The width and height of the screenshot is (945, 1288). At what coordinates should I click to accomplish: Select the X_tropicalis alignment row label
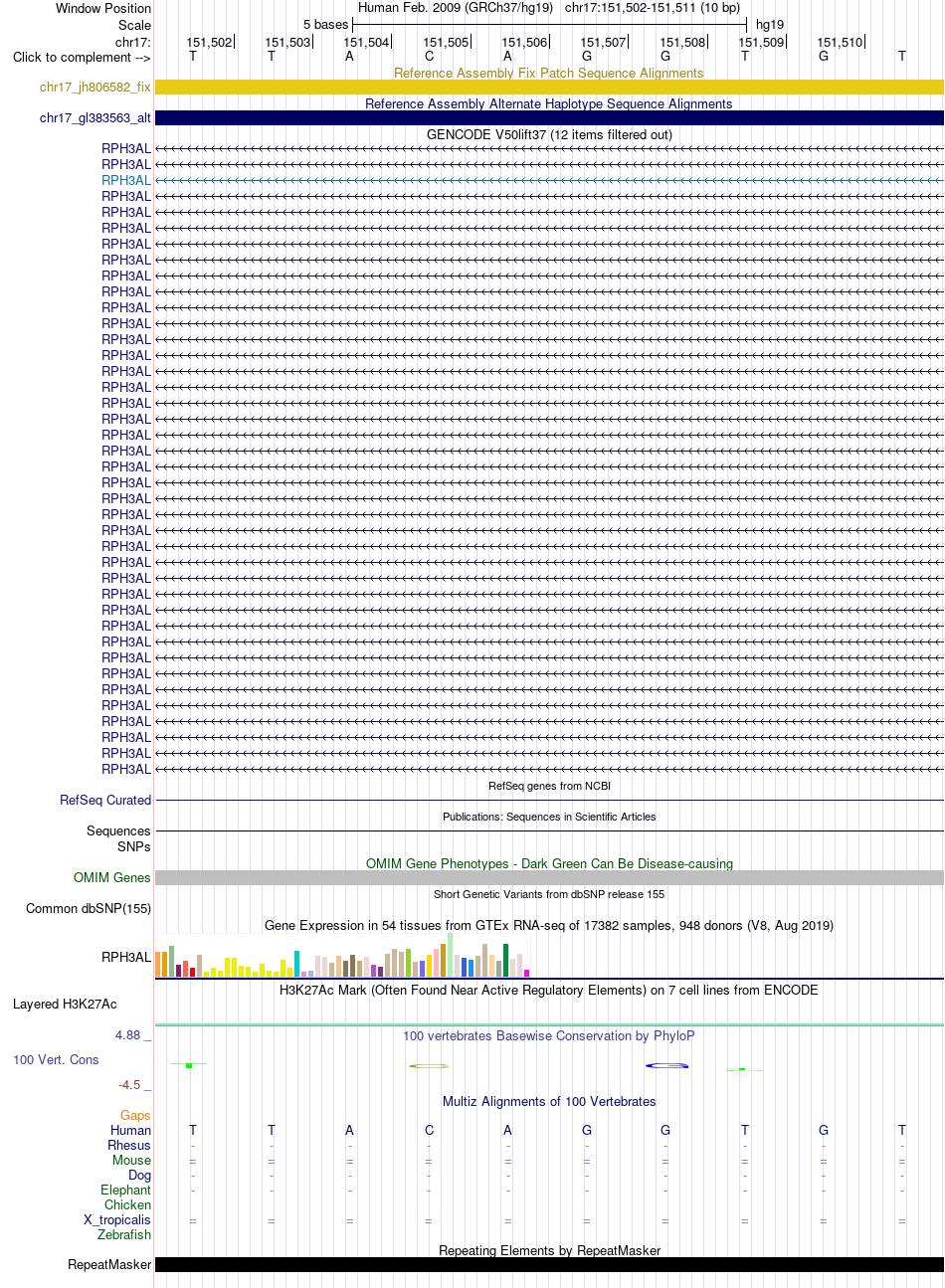coord(117,1219)
